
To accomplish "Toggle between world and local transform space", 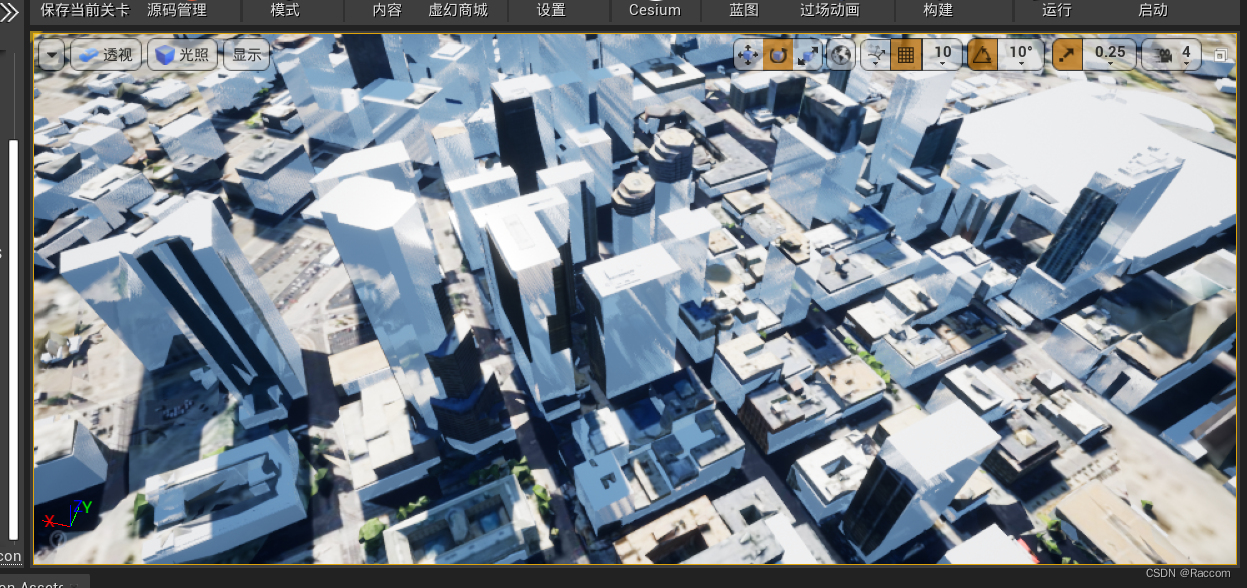I will (840, 55).
